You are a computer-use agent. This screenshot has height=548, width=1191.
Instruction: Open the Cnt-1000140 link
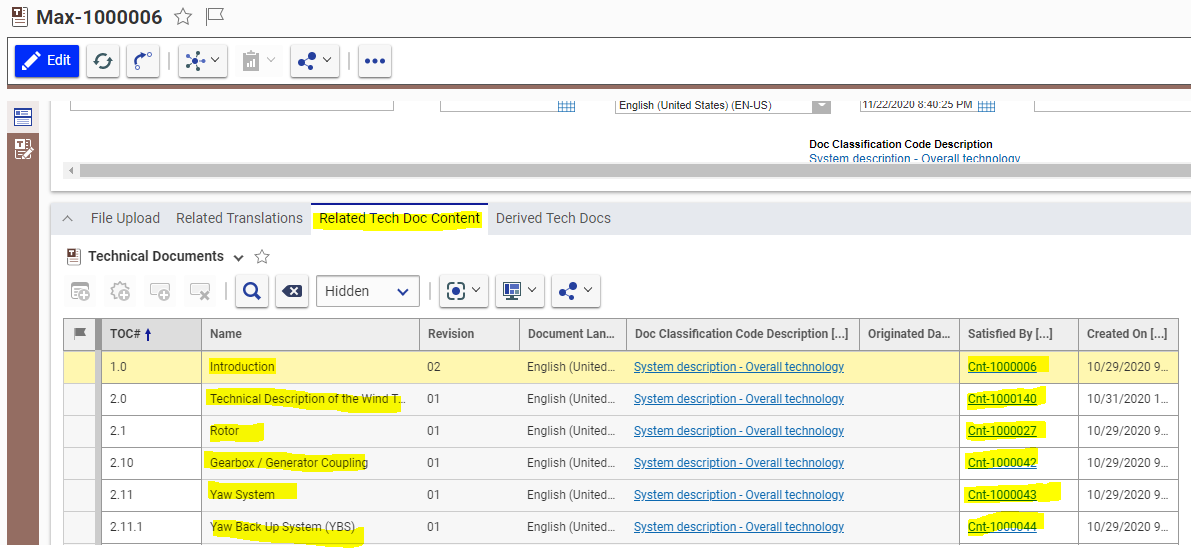click(1002, 399)
